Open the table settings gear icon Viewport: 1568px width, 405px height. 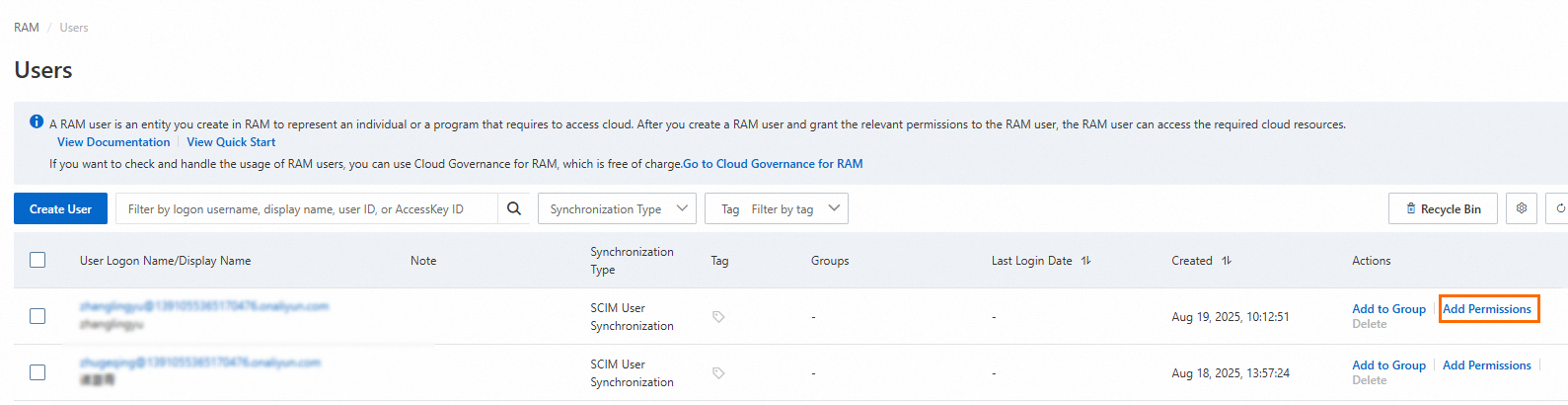1521,208
